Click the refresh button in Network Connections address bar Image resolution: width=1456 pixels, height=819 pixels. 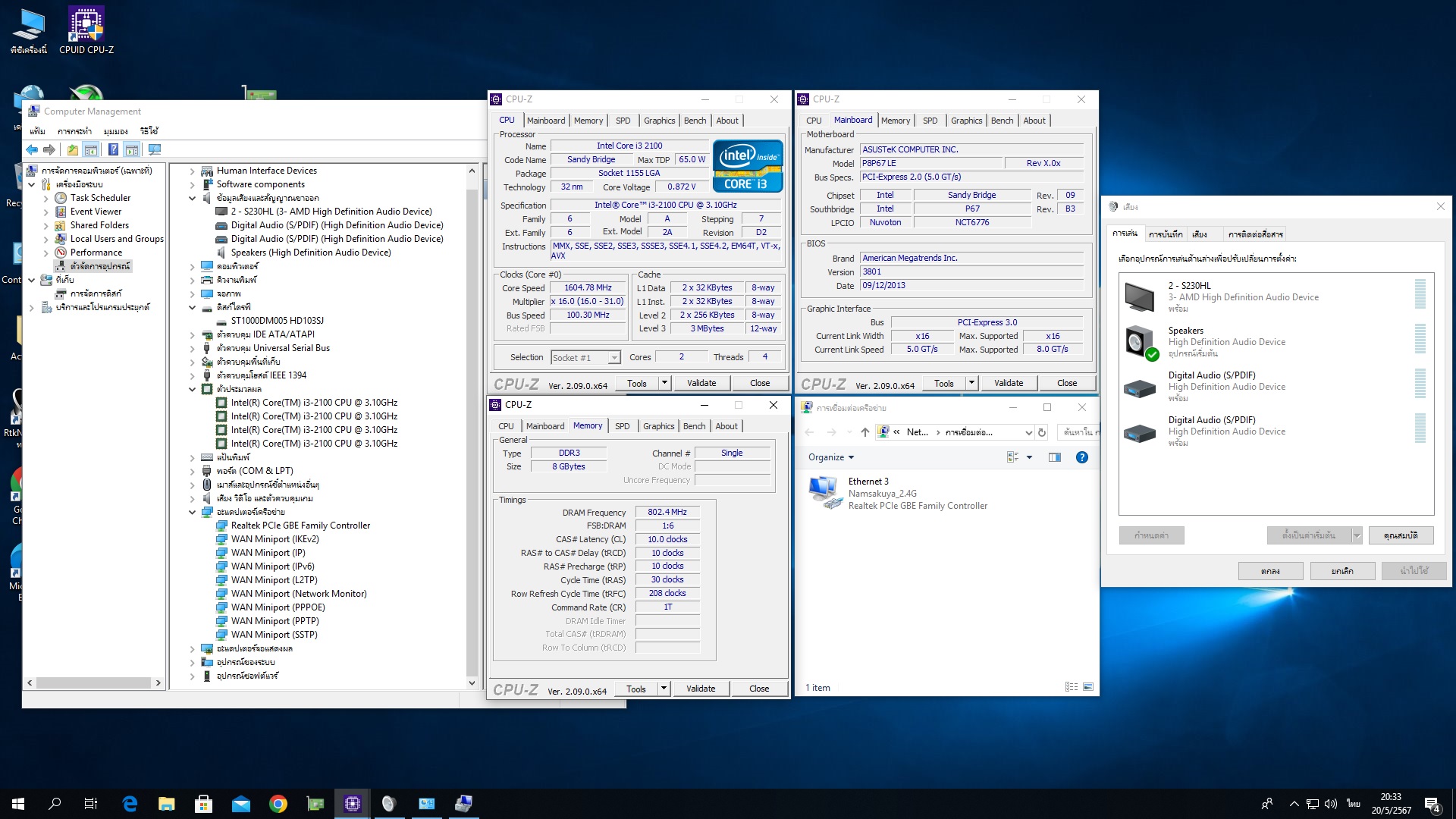click(1042, 432)
